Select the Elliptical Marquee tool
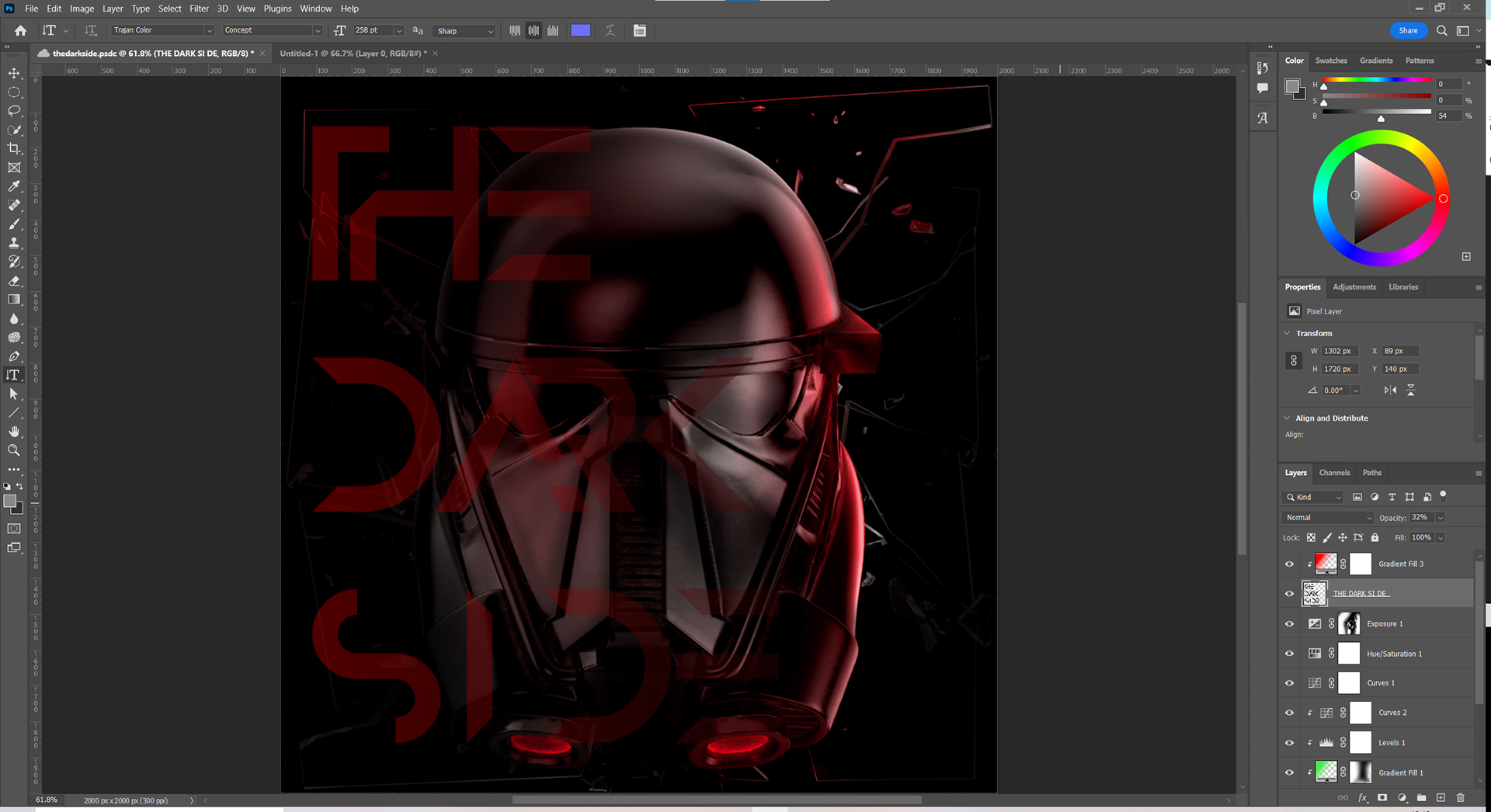The height and width of the screenshot is (812, 1491). pos(14,92)
